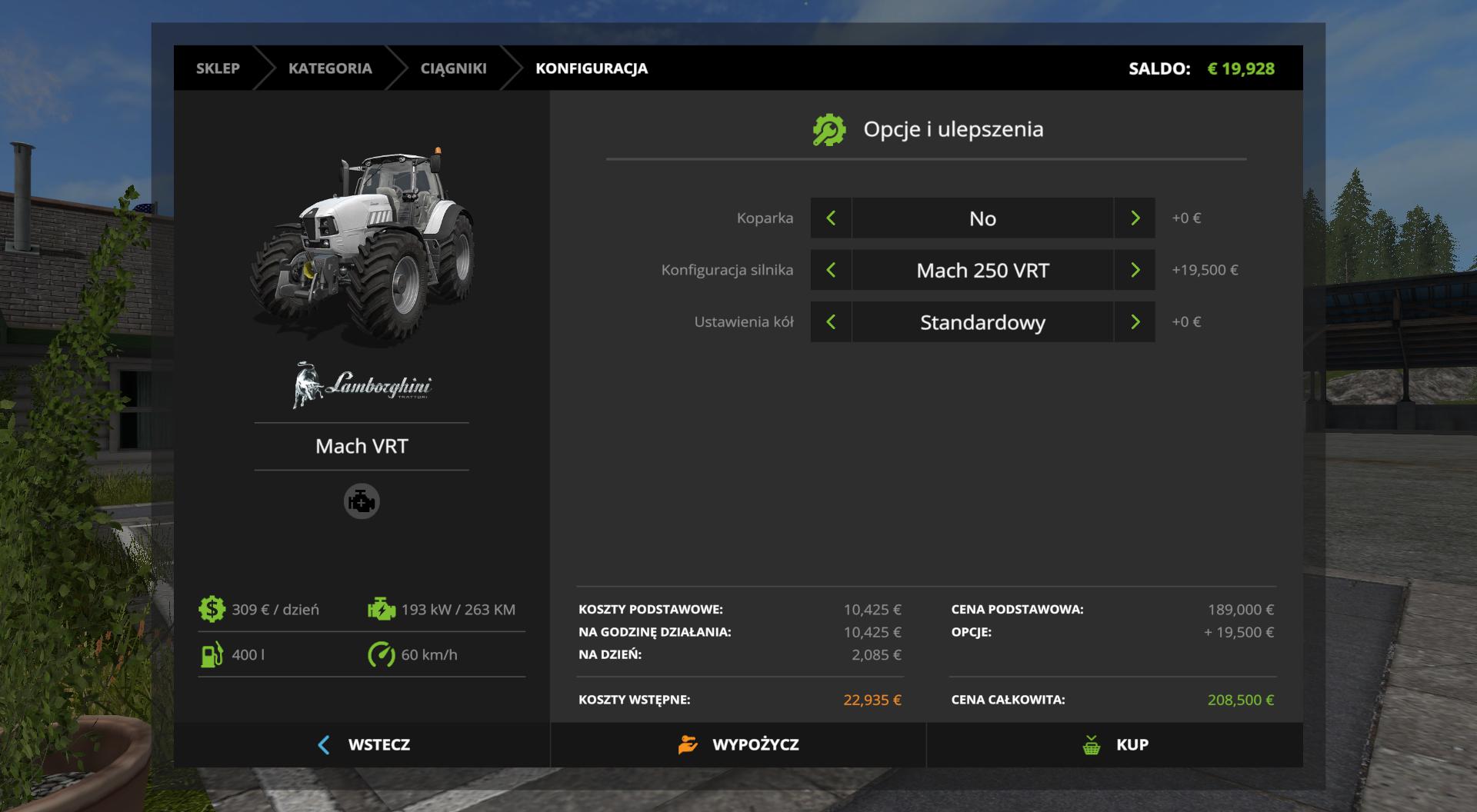Buy the tractor with KUP
The image size is (1477, 812).
[x=1115, y=744]
